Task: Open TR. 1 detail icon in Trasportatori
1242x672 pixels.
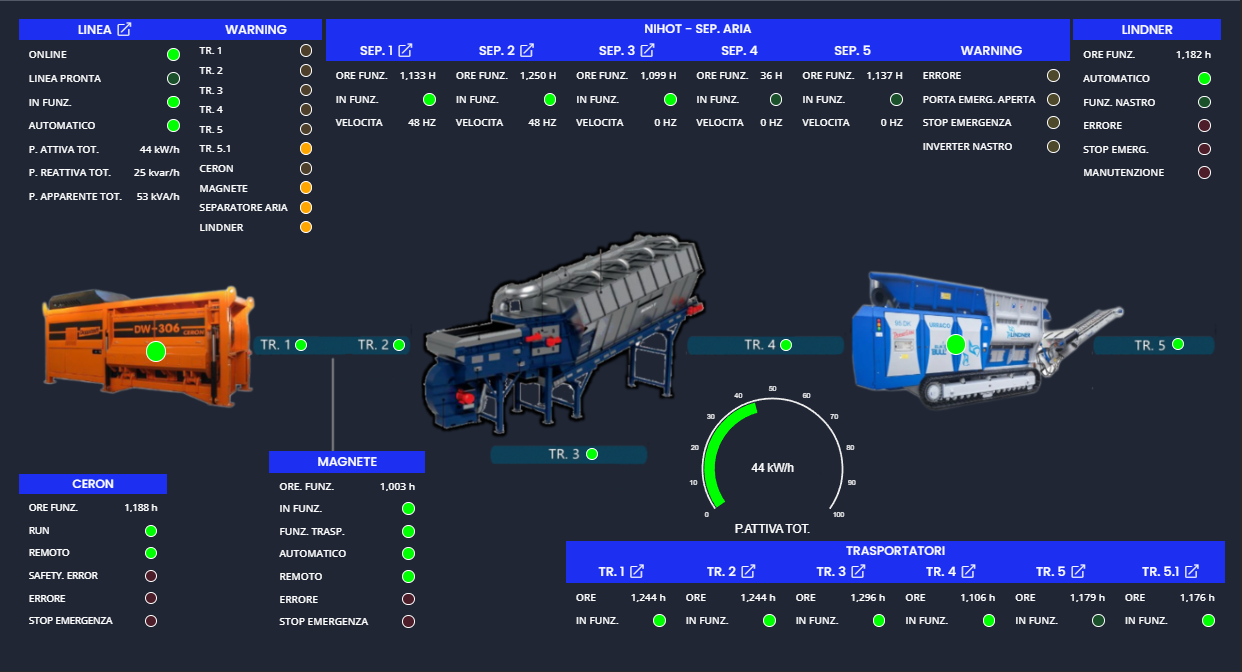Action: pos(636,572)
